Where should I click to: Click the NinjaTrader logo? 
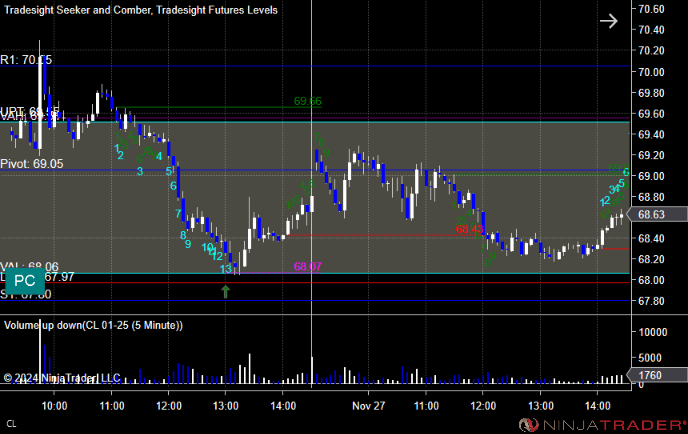pos(603,425)
